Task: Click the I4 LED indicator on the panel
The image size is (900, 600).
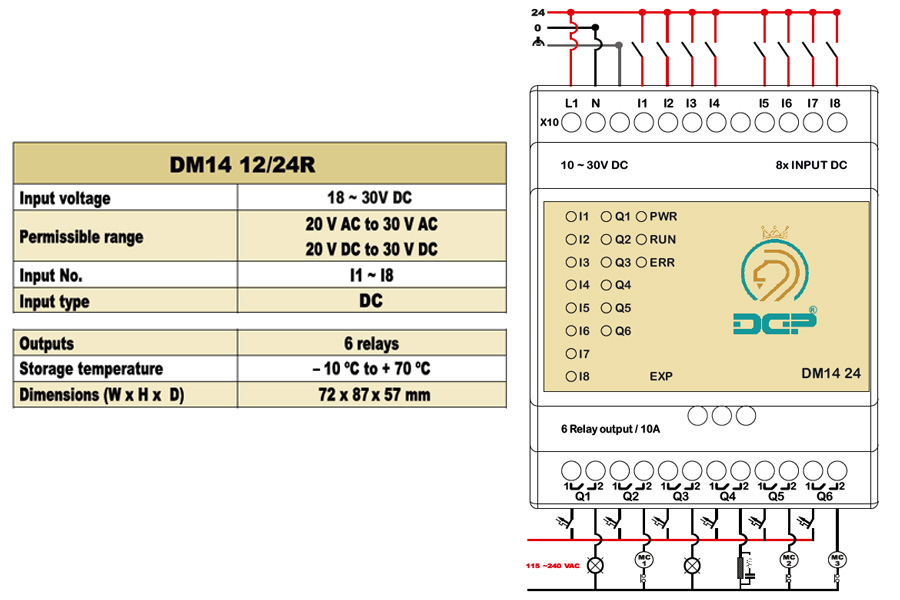Action: 571,285
